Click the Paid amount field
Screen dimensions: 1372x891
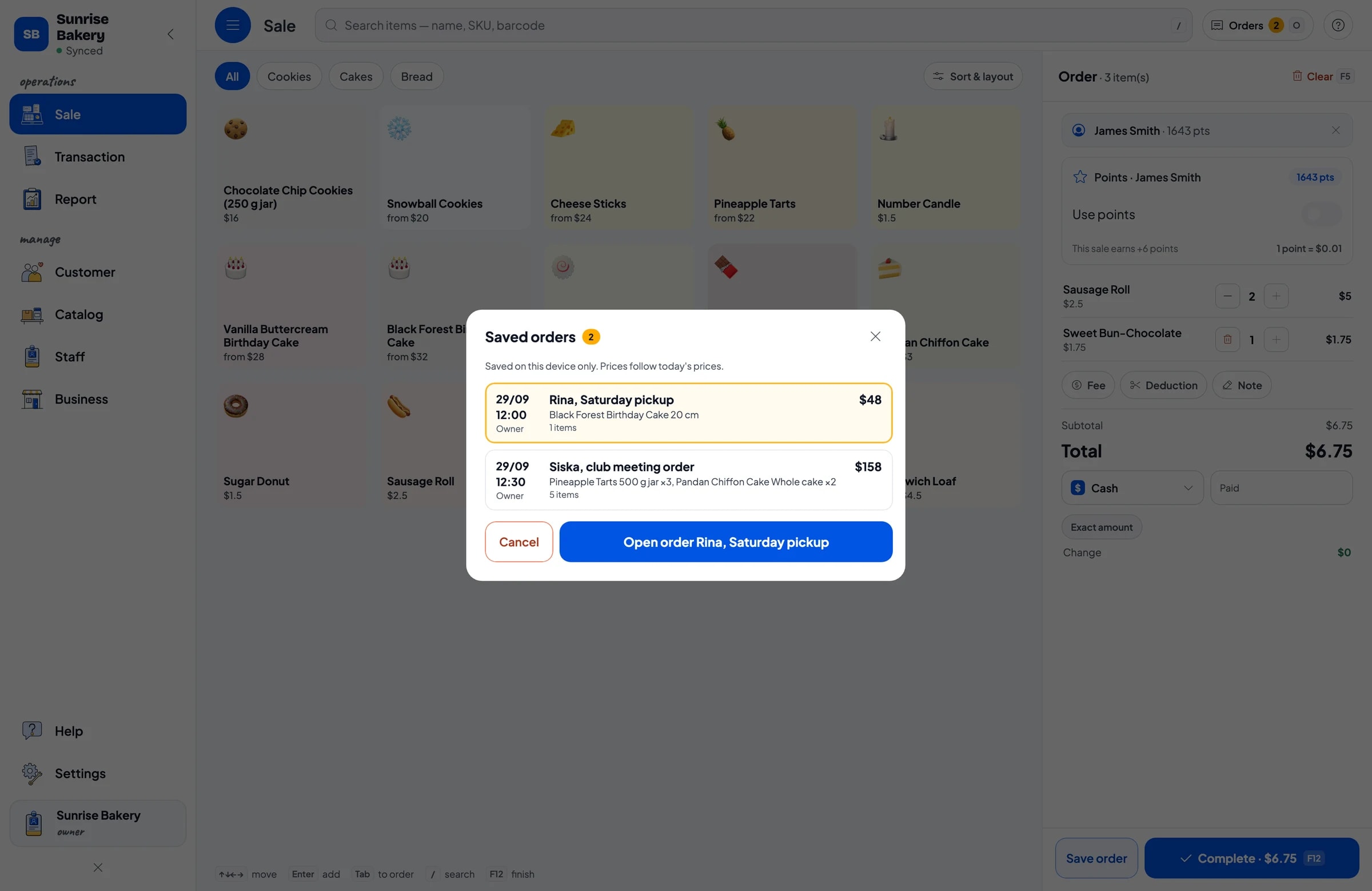pyautogui.click(x=1281, y=488)
